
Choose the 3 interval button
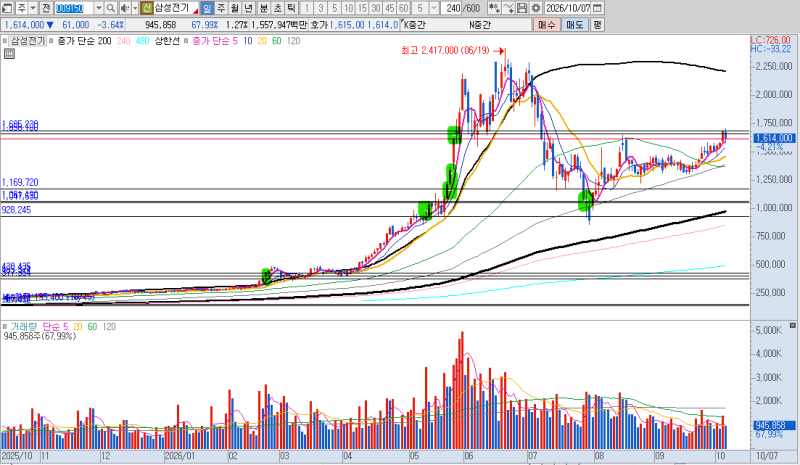point(320,8)
